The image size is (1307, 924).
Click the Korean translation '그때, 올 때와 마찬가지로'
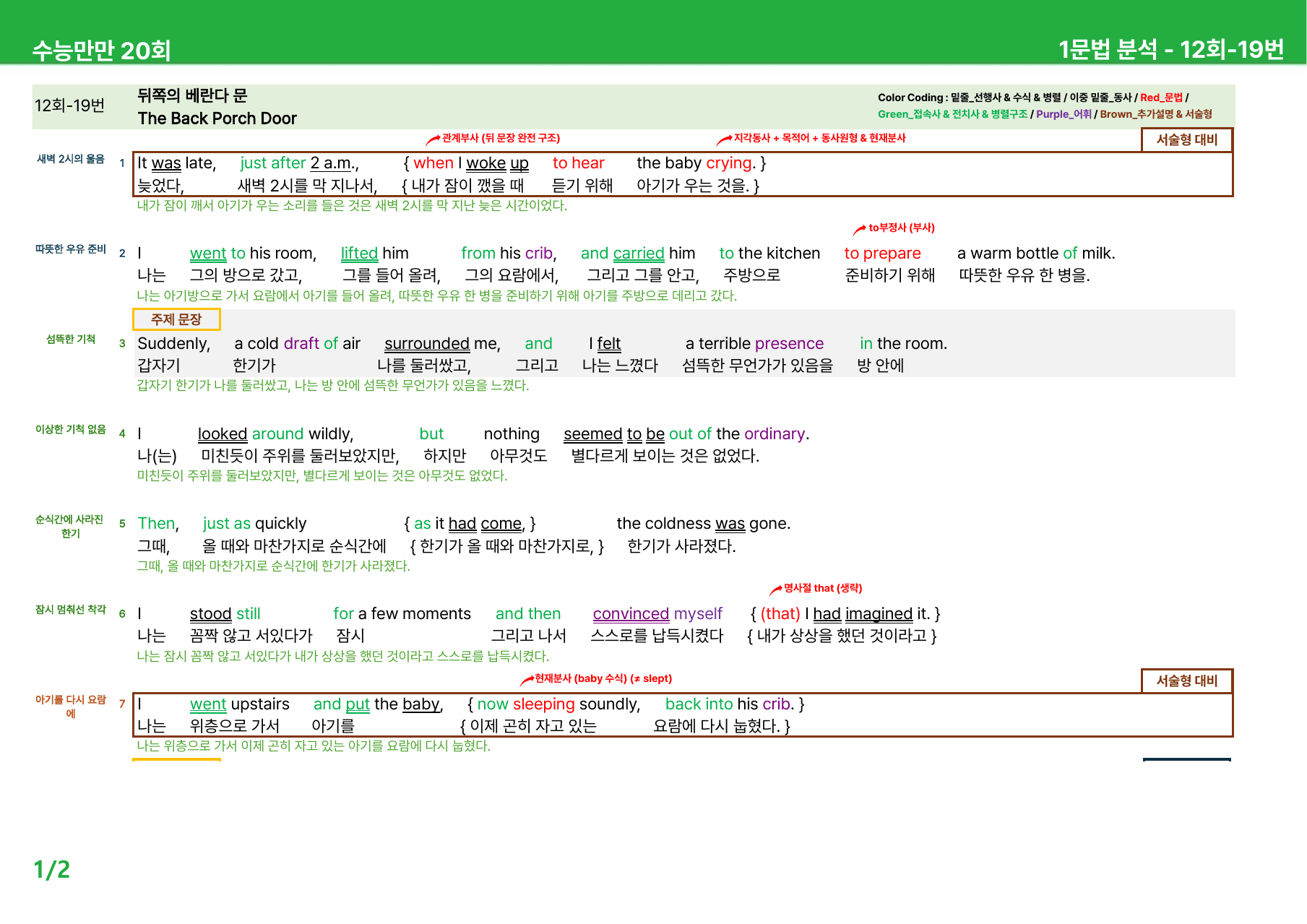click(x=273, y=566)
